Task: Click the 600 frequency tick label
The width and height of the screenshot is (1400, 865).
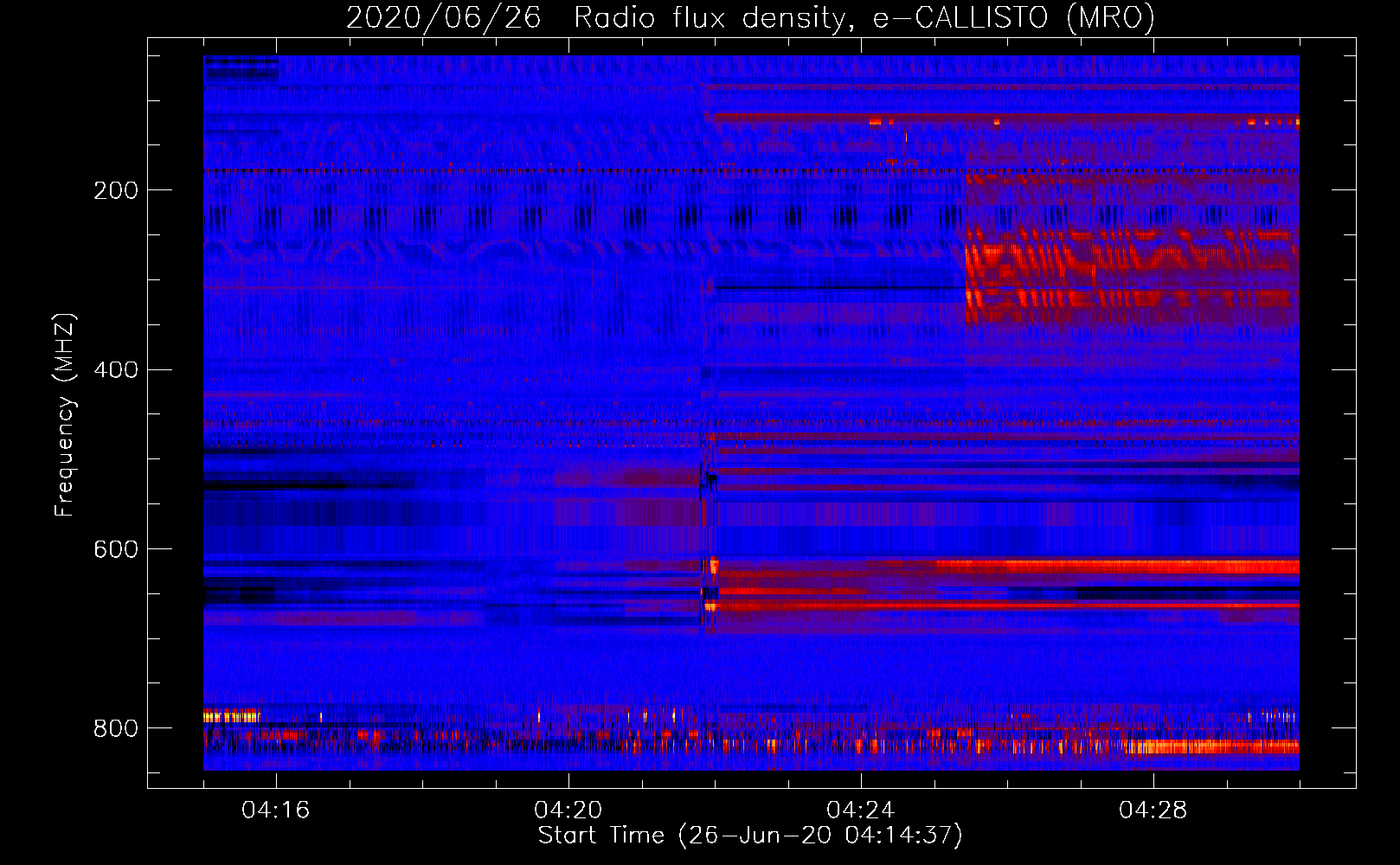Action: click(x=116, y=550)
